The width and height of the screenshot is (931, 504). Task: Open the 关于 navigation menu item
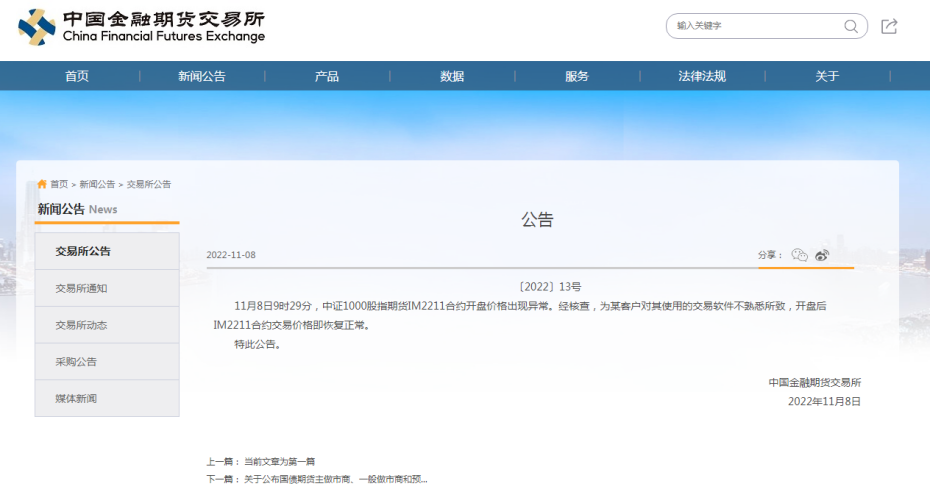[827, 76]
